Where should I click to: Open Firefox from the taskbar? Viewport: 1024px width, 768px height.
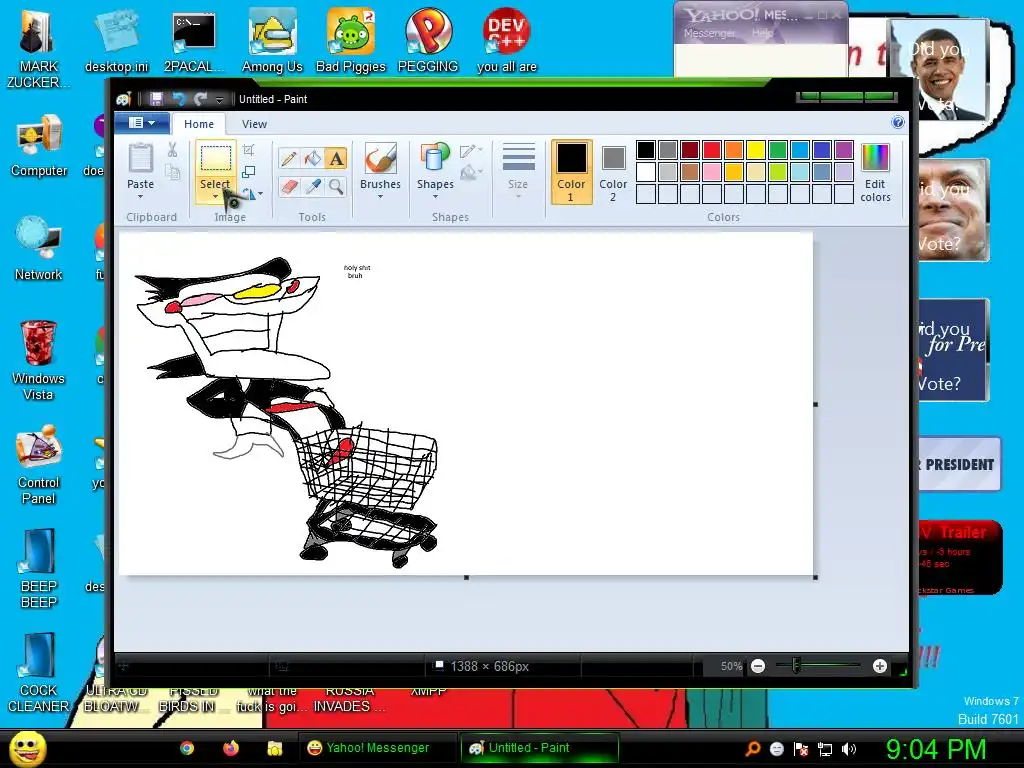point(231,748)
